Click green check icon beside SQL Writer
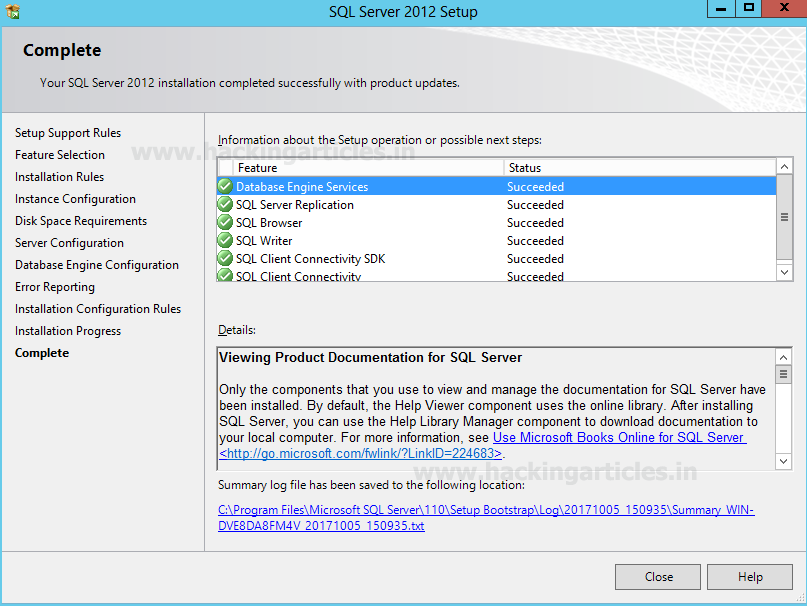The width and height of the screenshot is (807, 606). click(225, 240)
